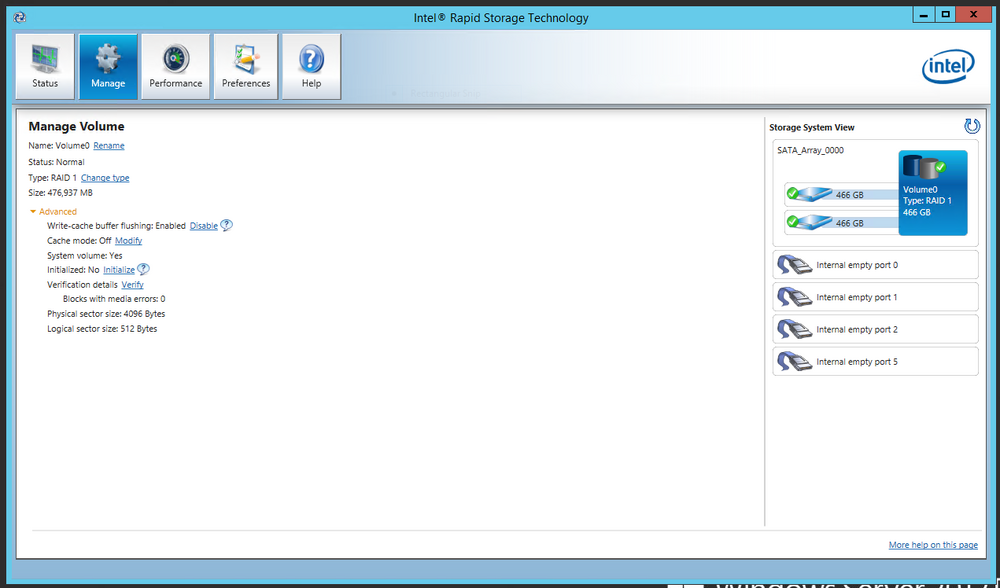1000x588 pixels.
Task: Click Physical sector size: 4096 Bytes
Action: [x=106, y=314]
